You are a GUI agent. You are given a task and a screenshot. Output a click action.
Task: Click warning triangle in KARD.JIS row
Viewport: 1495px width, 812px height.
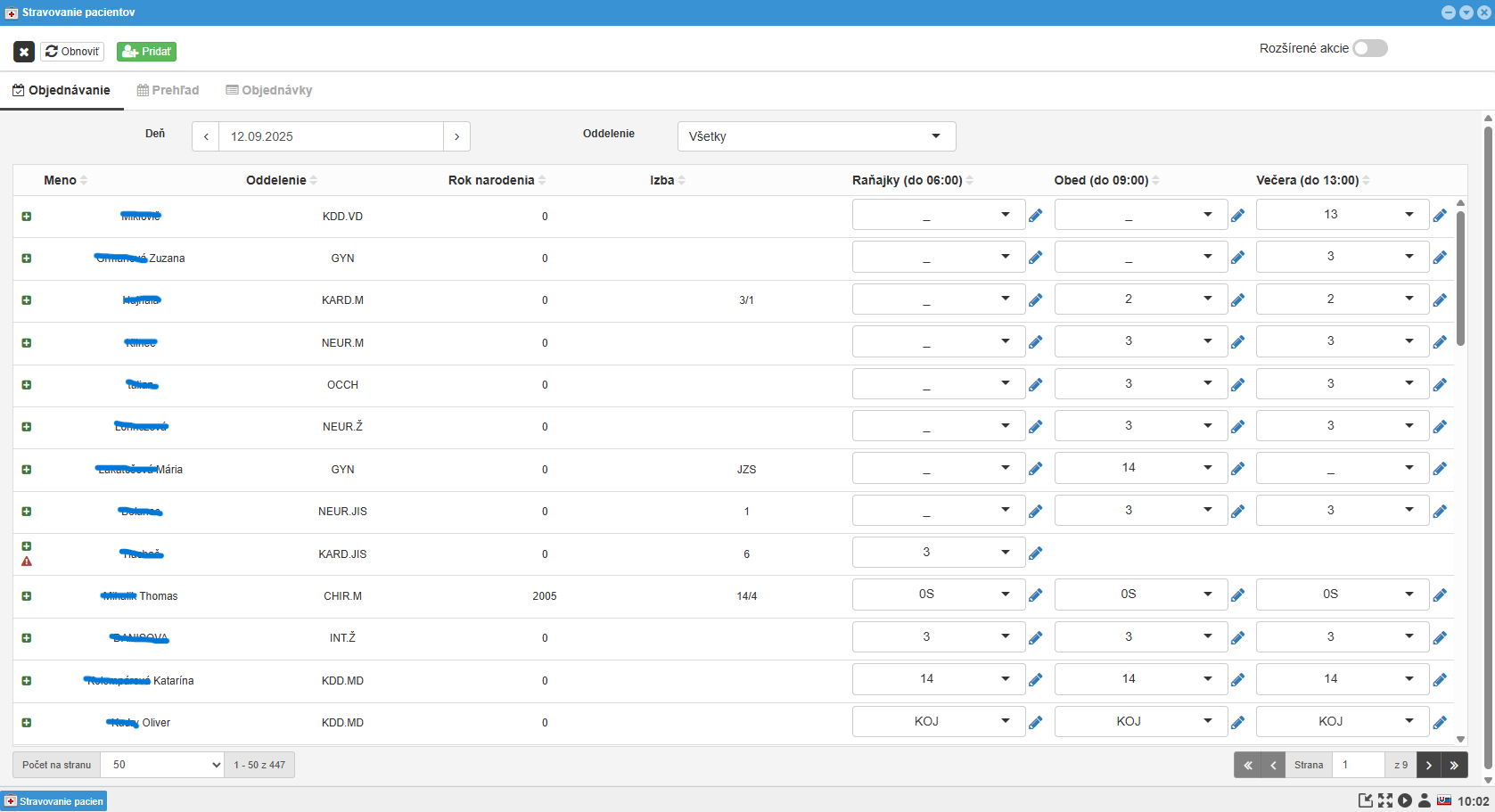coord(27,562)
